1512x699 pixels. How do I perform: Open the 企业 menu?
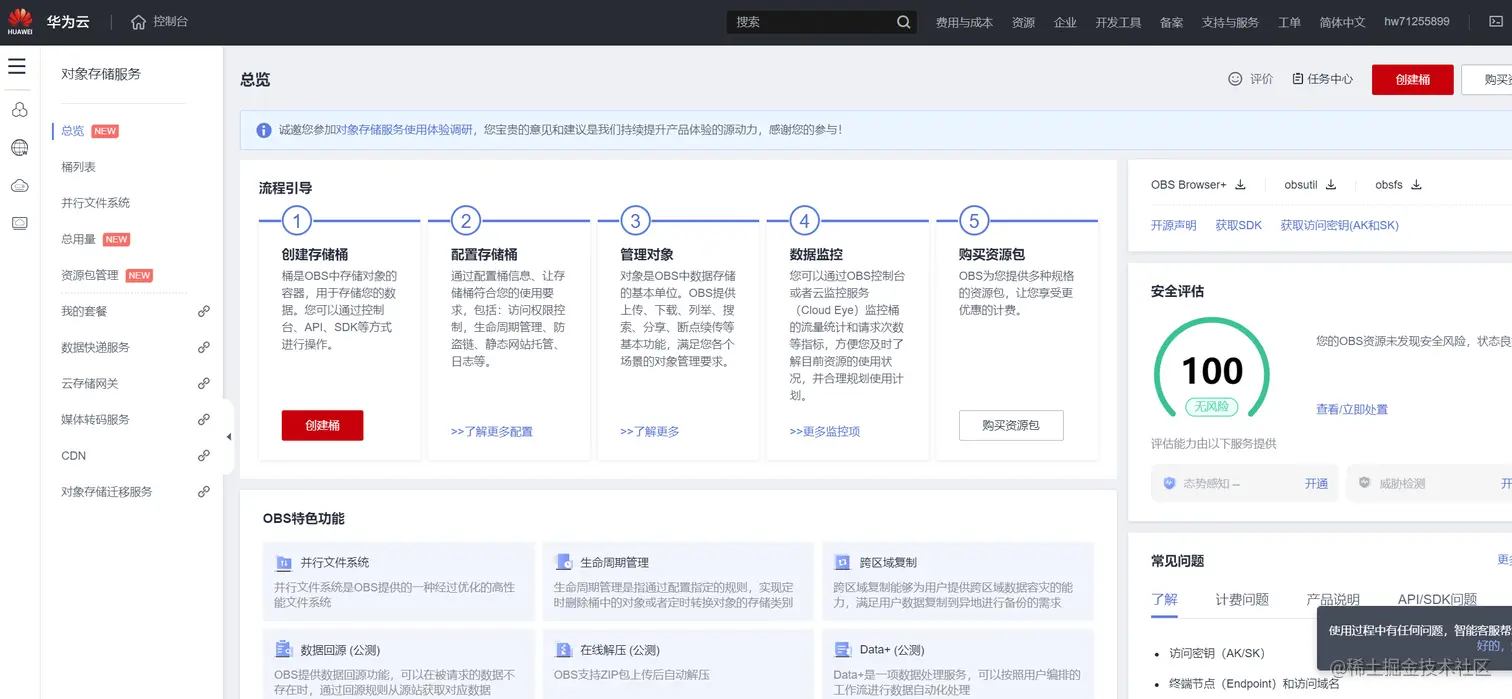1065,22
